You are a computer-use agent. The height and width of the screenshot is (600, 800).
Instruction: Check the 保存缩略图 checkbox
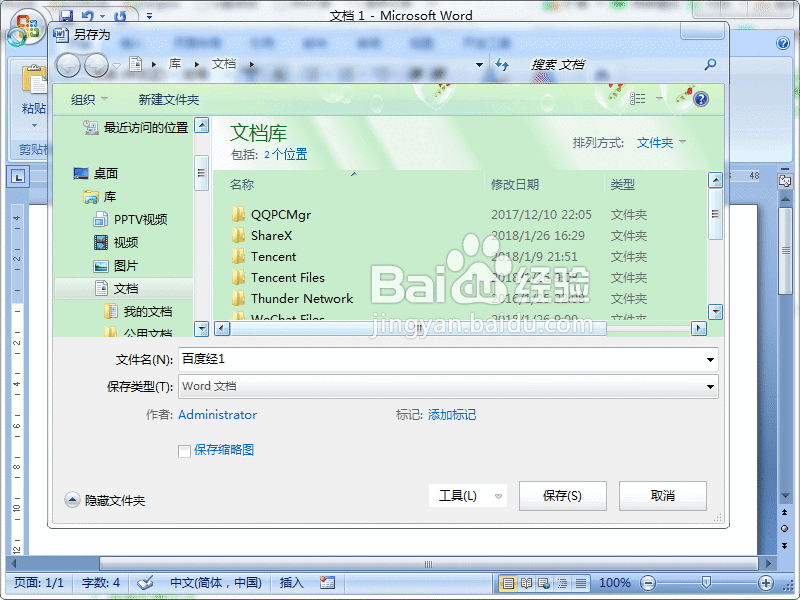click(184, 451)
